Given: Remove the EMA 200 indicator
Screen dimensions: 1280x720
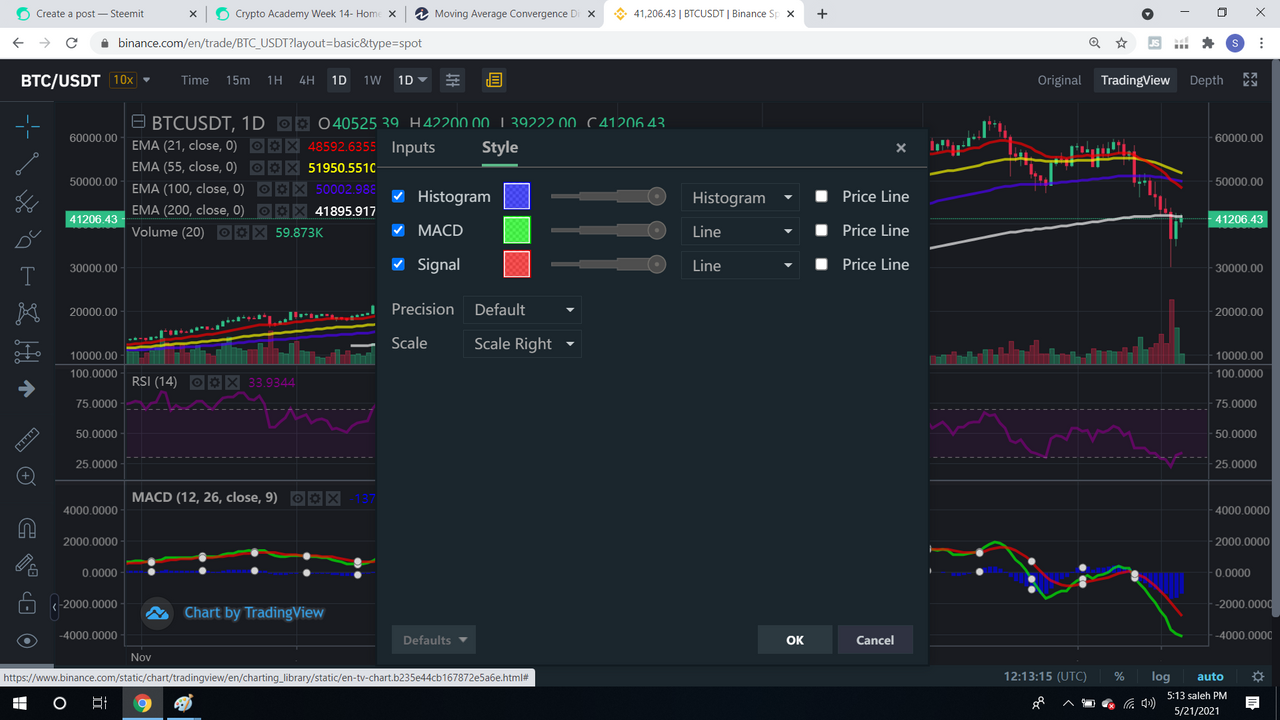Looking at the screenshot, I should coord(299,211).
